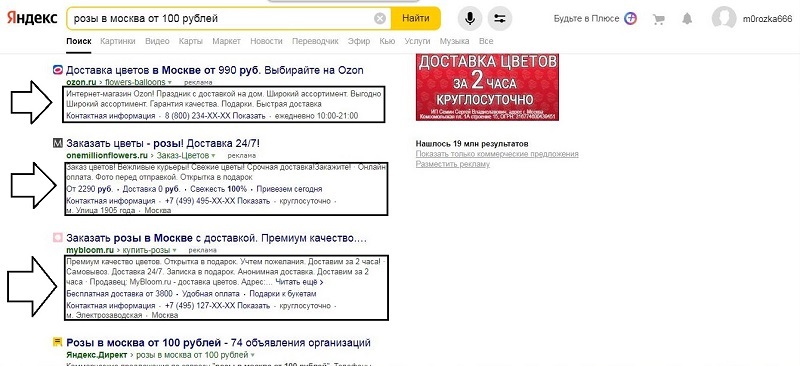Click the mybloom pink favicon icon
The image size is (800, 366).
58,237
